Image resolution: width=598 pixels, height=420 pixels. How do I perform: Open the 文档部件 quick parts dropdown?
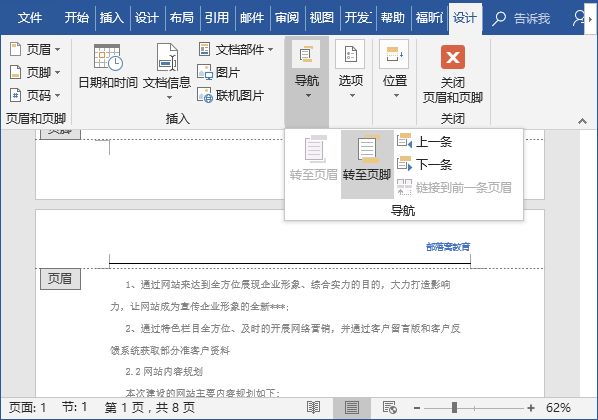[x=236, y=49]
